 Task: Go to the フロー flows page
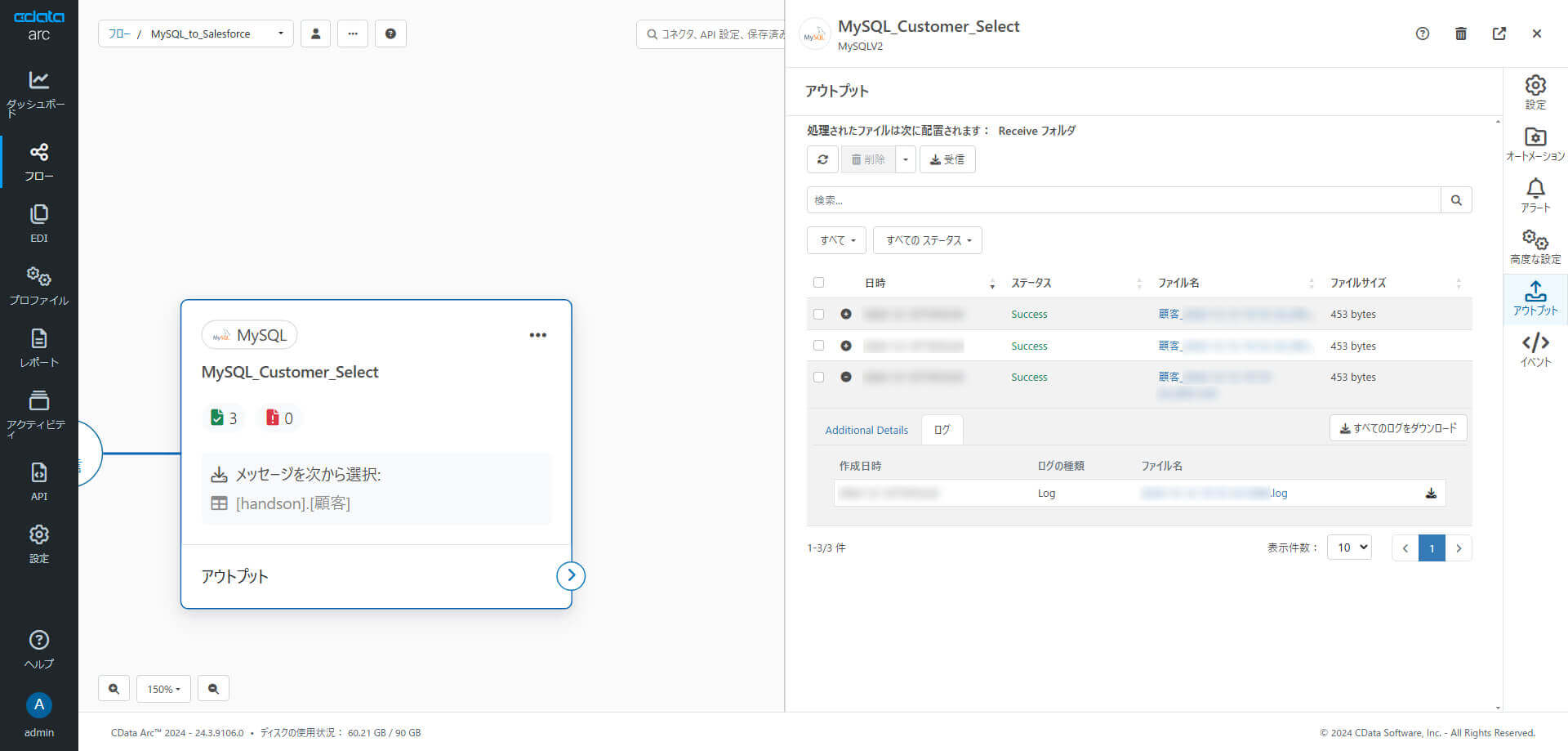click(x=38, y=162)
